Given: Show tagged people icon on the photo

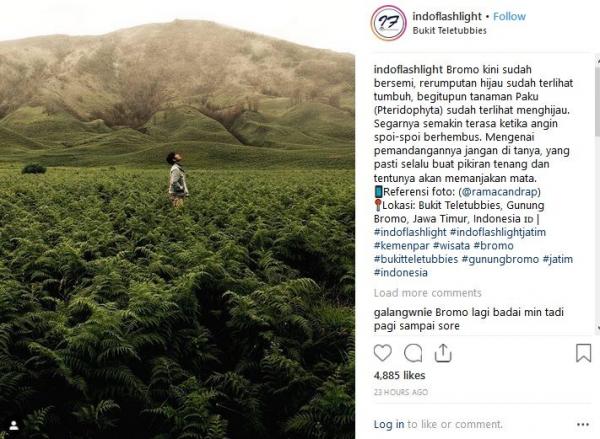Looking at the screenshot, I should (x=14, y=425).
